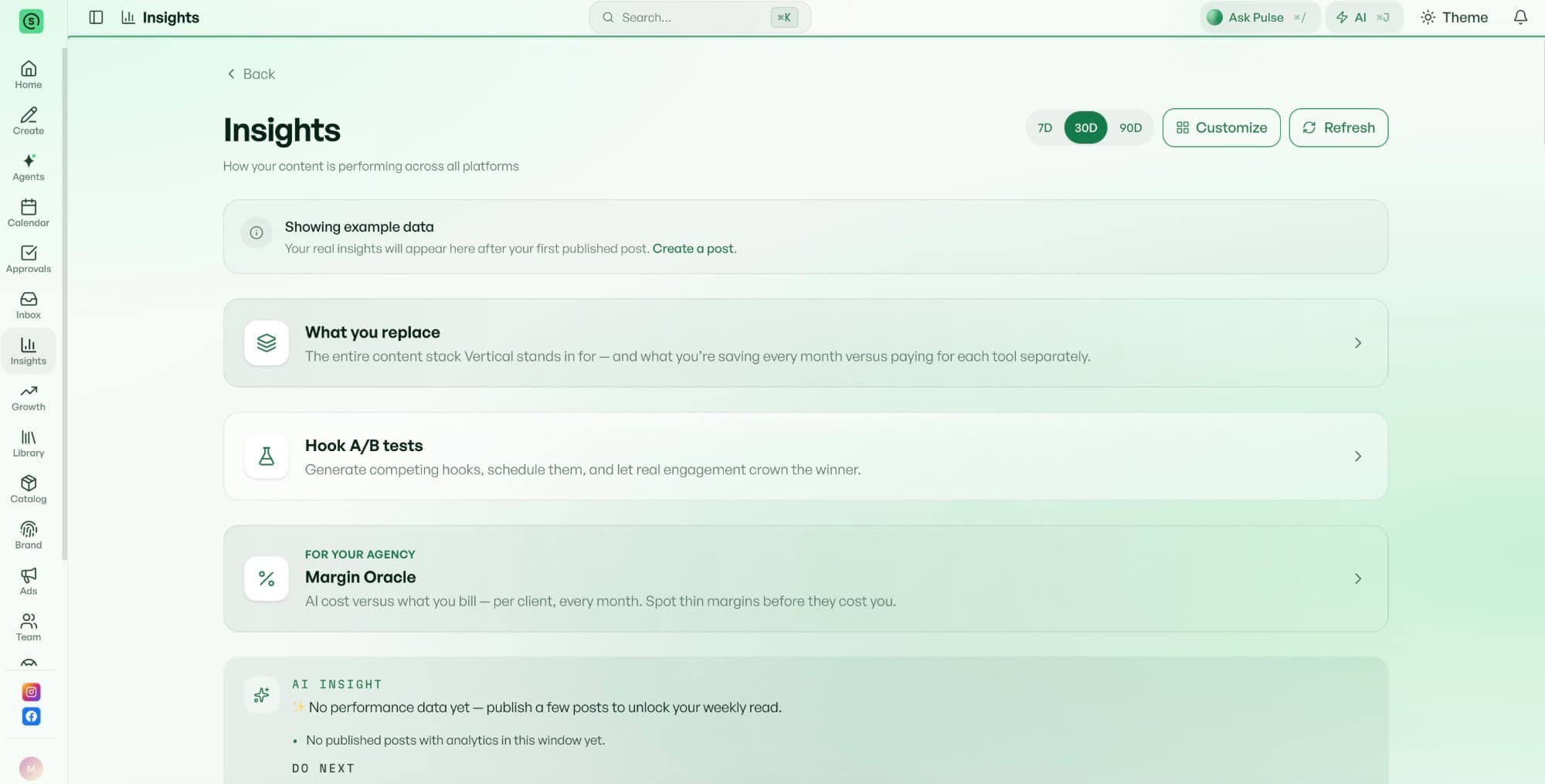This screenshot has height=784, width=1545.
Task: Click the Insights header title
Action: coord(171,17)
